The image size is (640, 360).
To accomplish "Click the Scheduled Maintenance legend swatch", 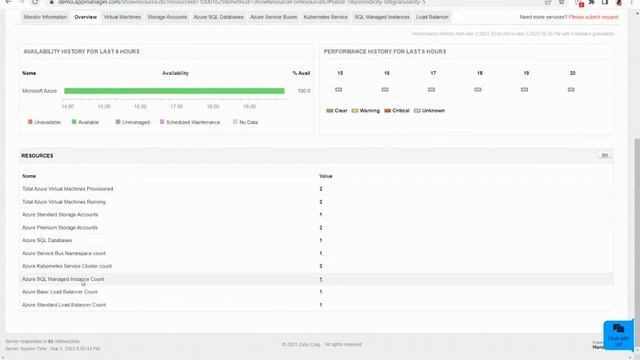I will coord(162,122).
